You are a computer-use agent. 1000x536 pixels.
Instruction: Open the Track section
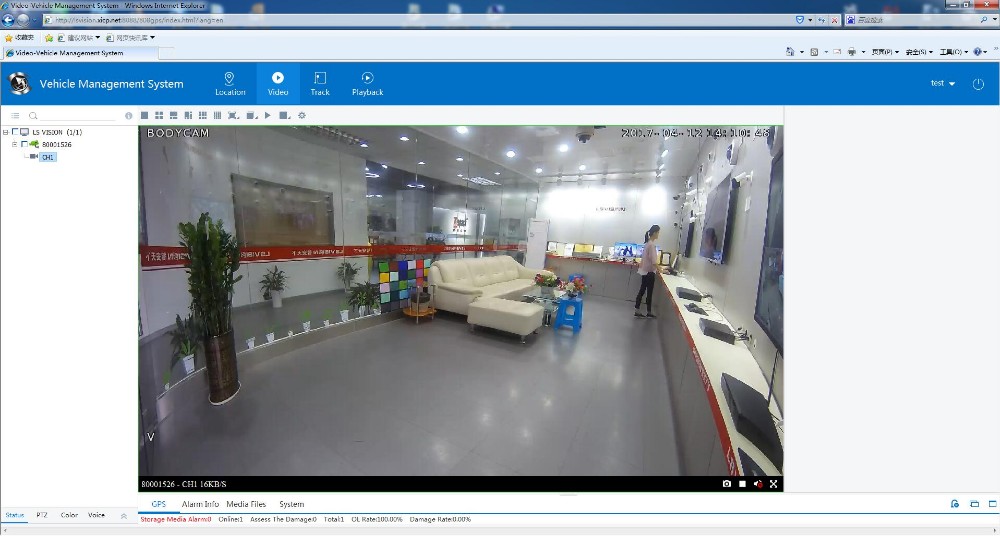[320, 84]
